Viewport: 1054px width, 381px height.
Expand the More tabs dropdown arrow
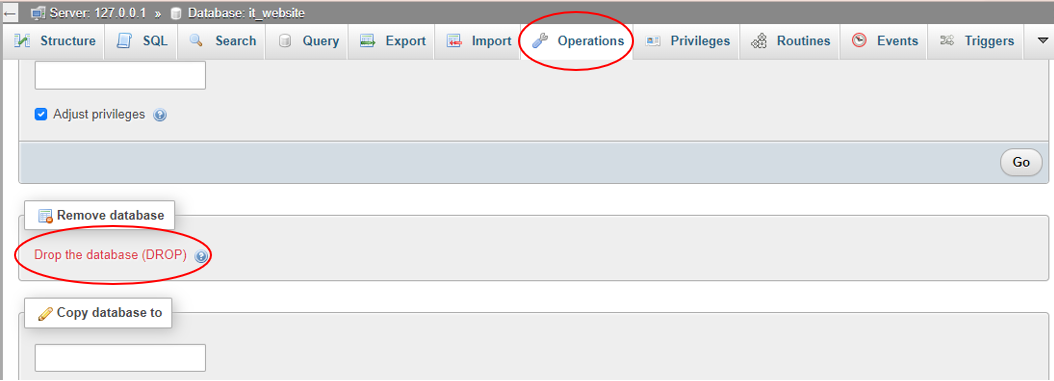(x=1039, y=41)
